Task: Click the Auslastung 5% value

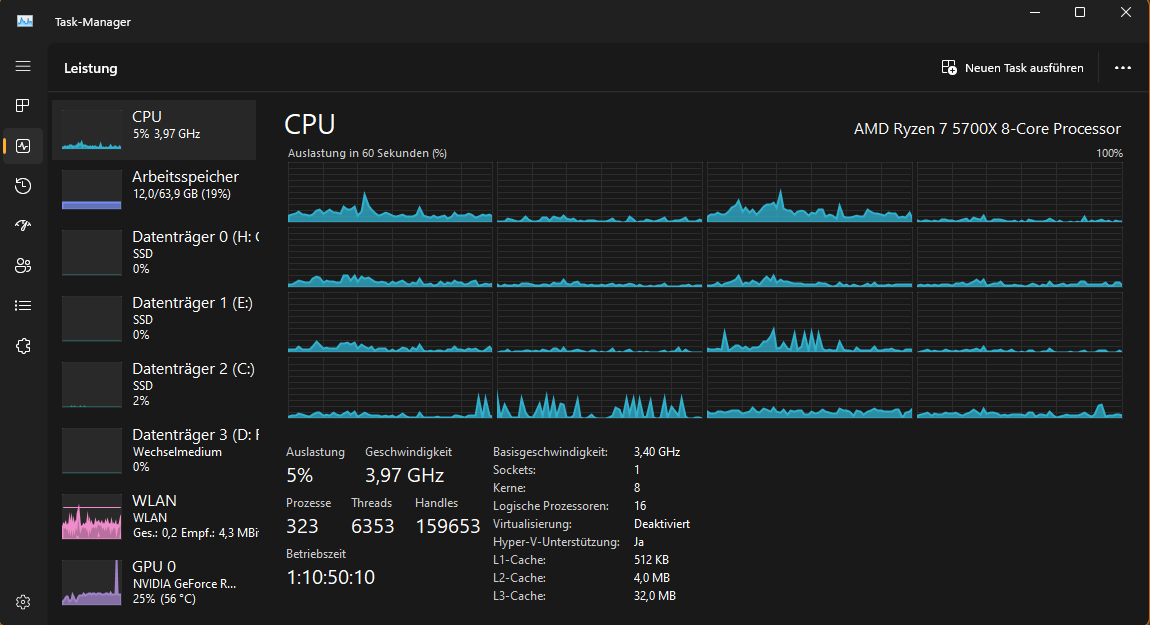Action: pos(299,475)
